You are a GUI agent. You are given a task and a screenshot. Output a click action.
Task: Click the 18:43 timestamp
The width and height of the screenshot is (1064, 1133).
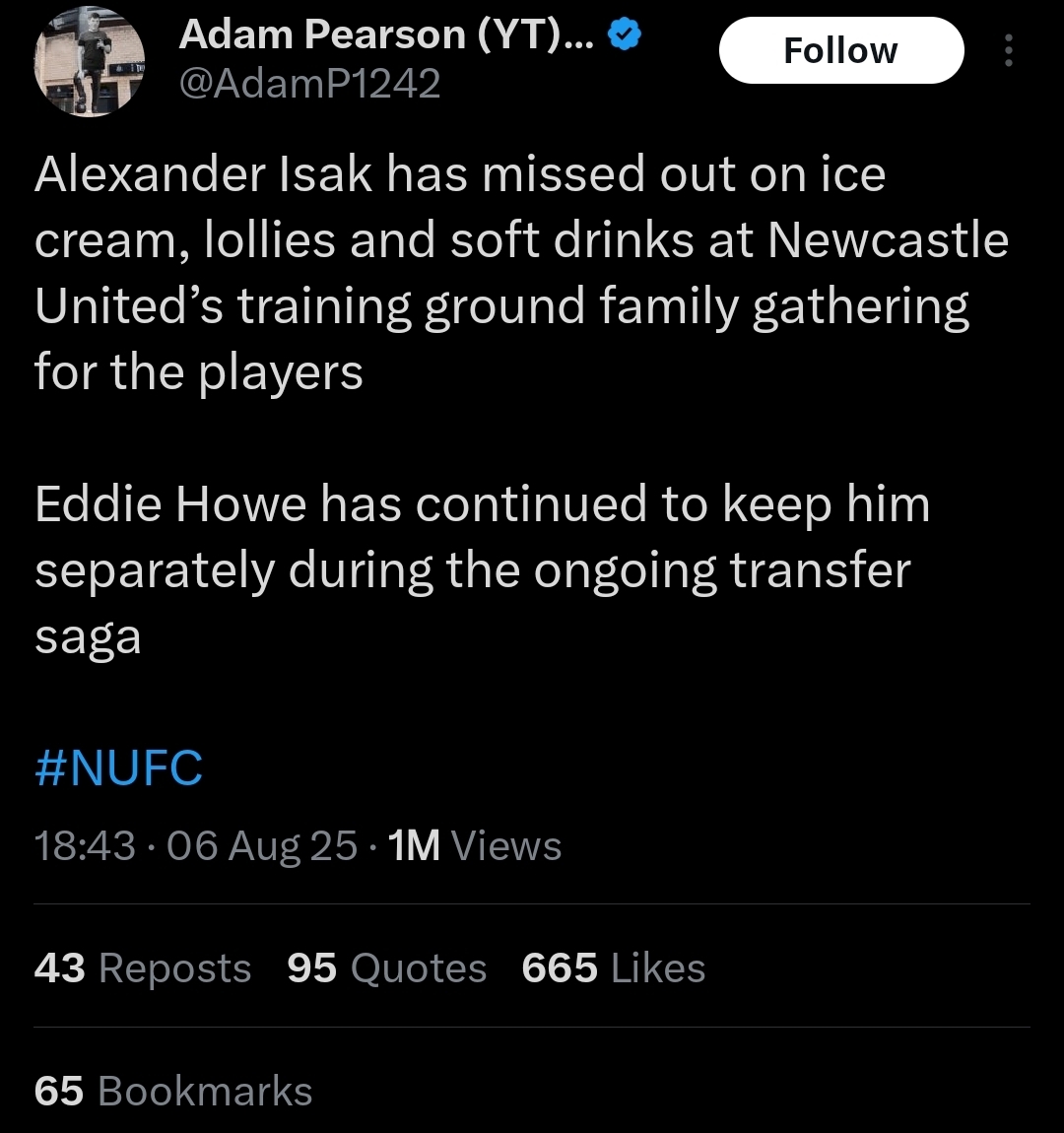coord(85,845)
